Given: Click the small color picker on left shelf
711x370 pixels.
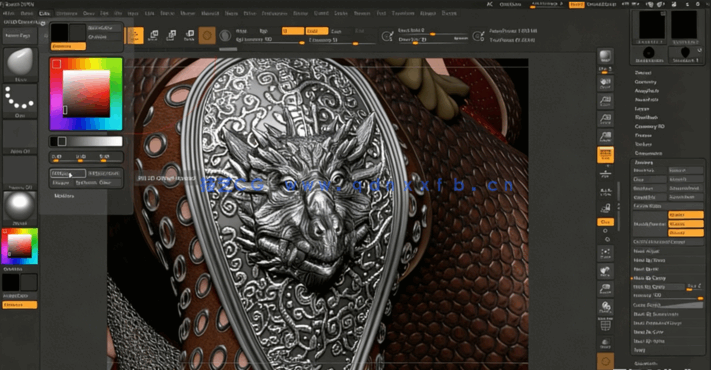Looking at the screenshot, I should [x=20, y=246].
